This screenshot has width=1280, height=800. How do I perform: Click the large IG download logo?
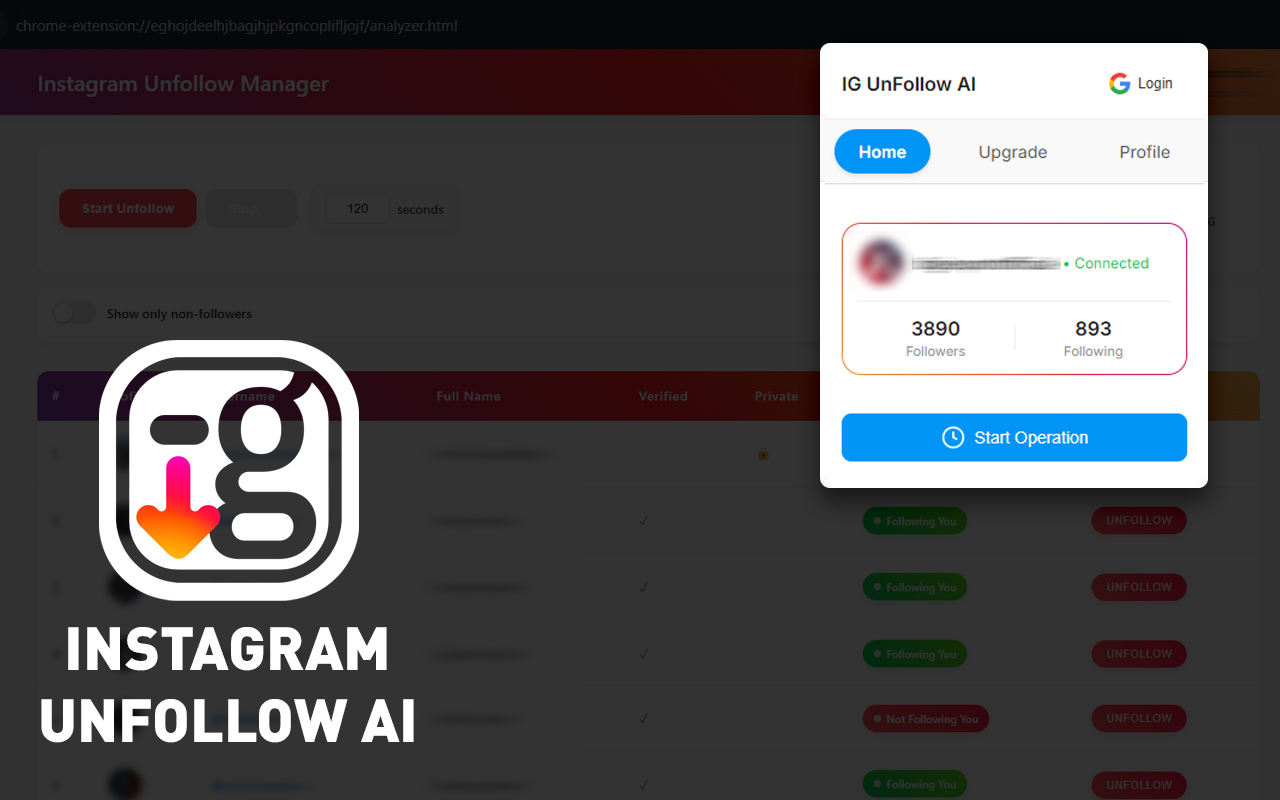click(229, 470)
